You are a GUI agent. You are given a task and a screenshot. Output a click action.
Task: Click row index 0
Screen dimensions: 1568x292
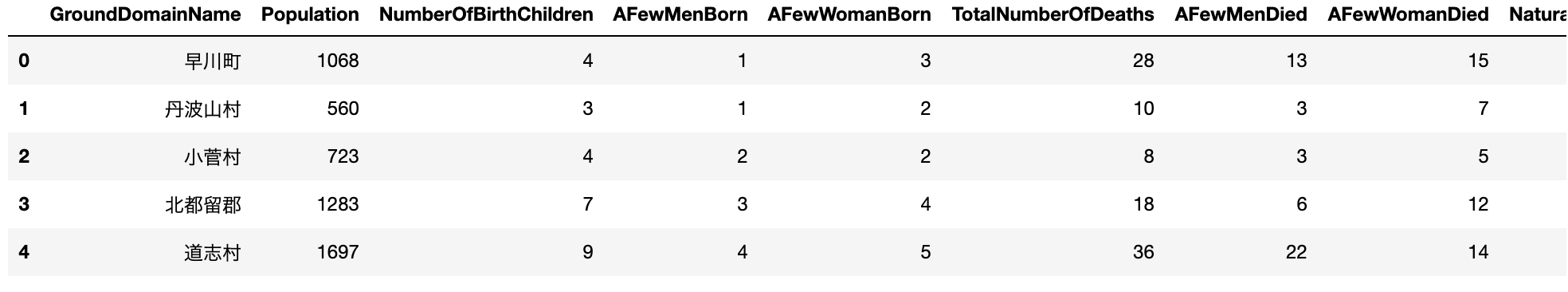point(24,61)
